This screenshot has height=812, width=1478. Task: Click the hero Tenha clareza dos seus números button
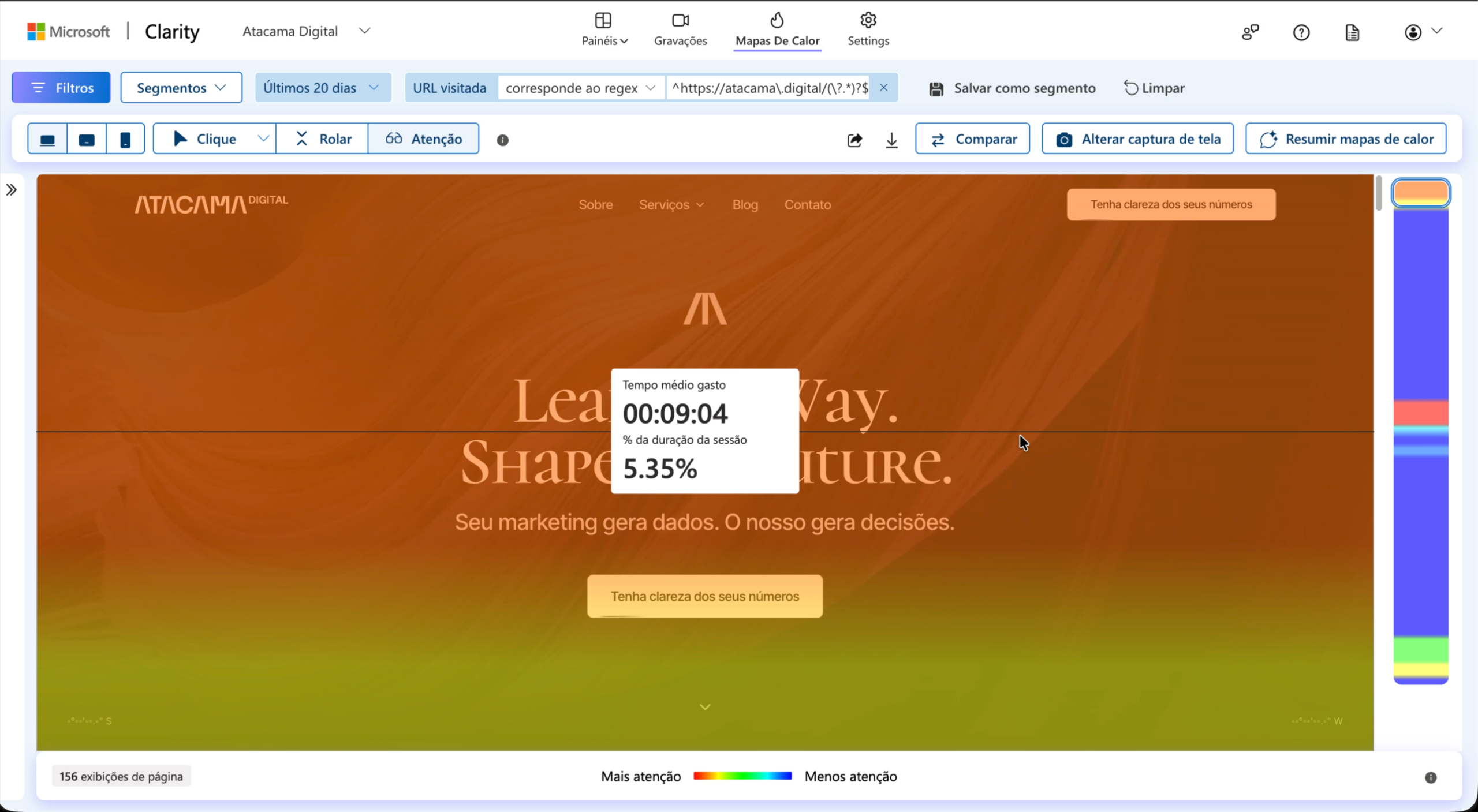pyautogui.click(x=705, y=596)
